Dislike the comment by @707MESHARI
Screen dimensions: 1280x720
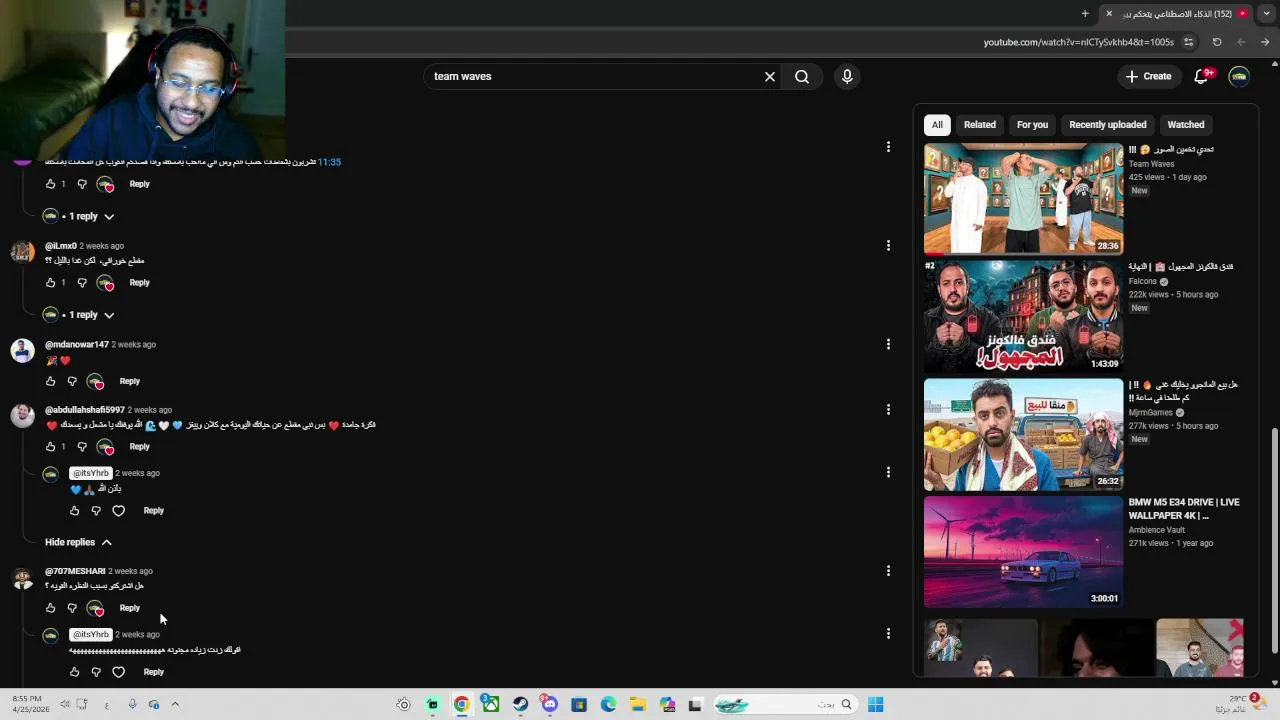[72, 608]
